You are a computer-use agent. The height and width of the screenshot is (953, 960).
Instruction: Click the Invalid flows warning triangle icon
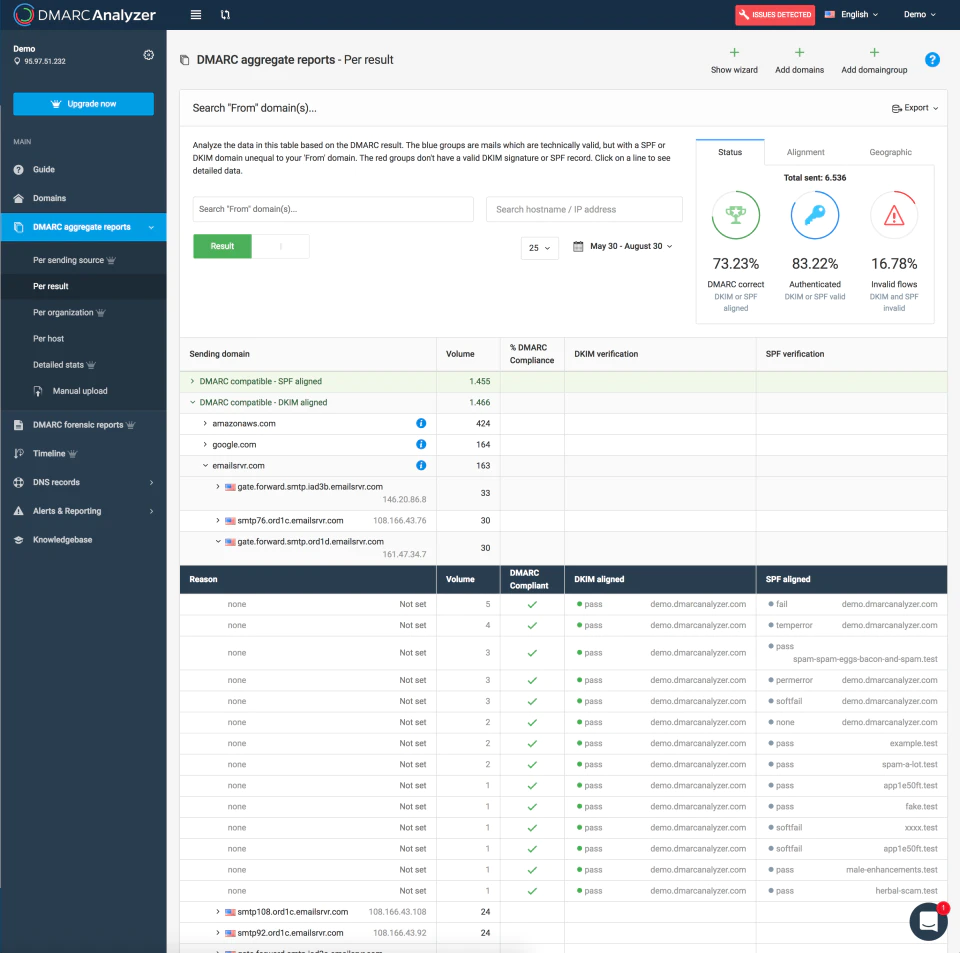pos(894,215)
